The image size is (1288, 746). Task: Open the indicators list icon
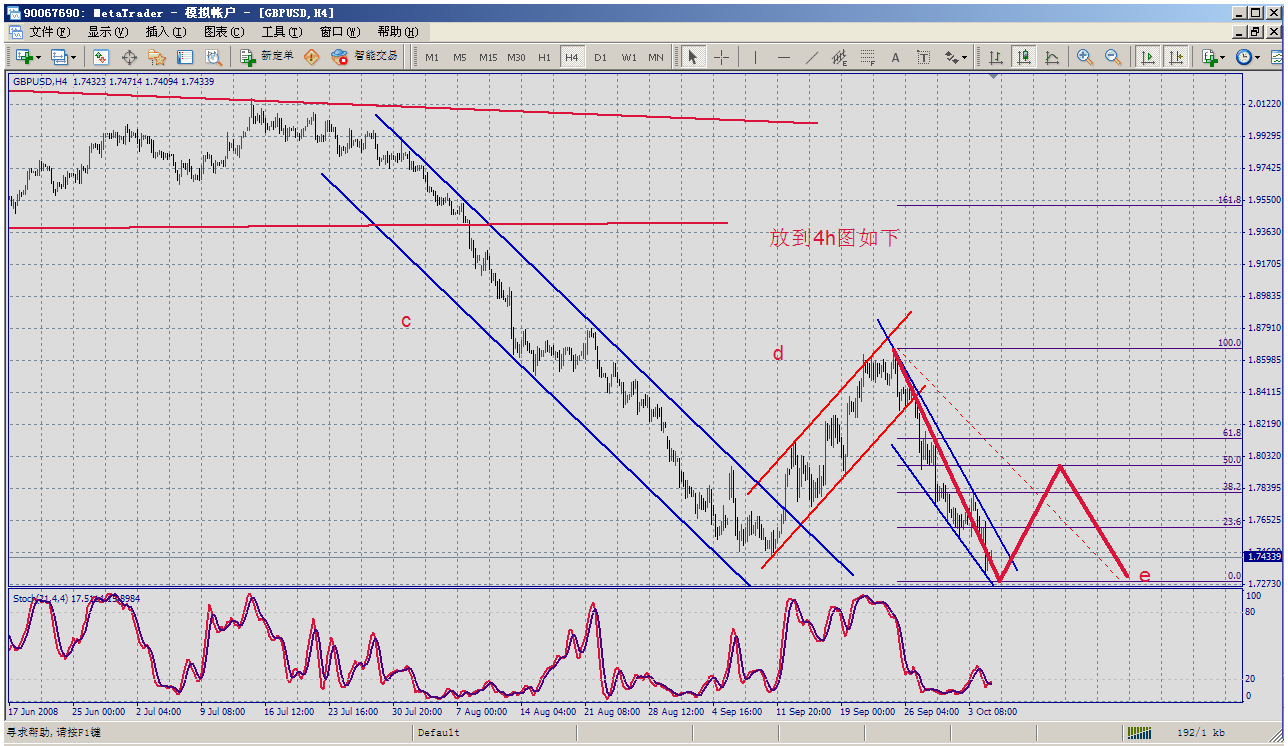pyautogui.click(x=1210, y=57)
